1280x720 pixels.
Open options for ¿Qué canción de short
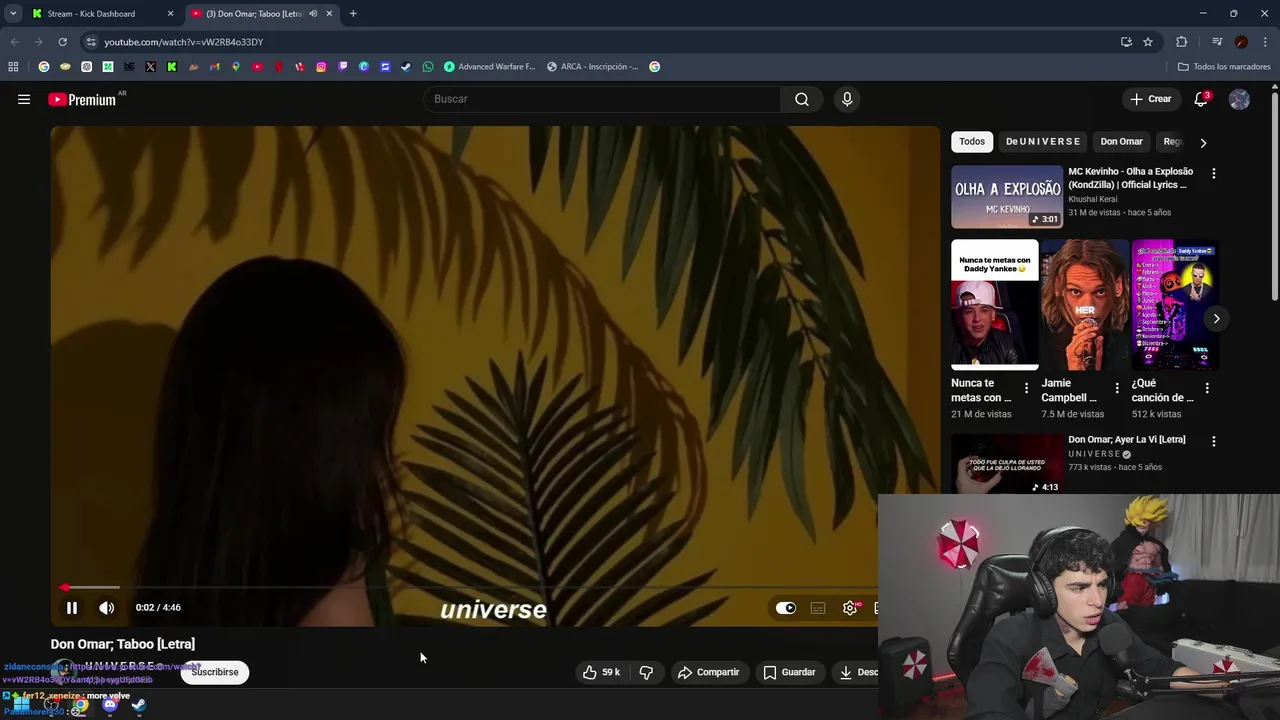1207,388
